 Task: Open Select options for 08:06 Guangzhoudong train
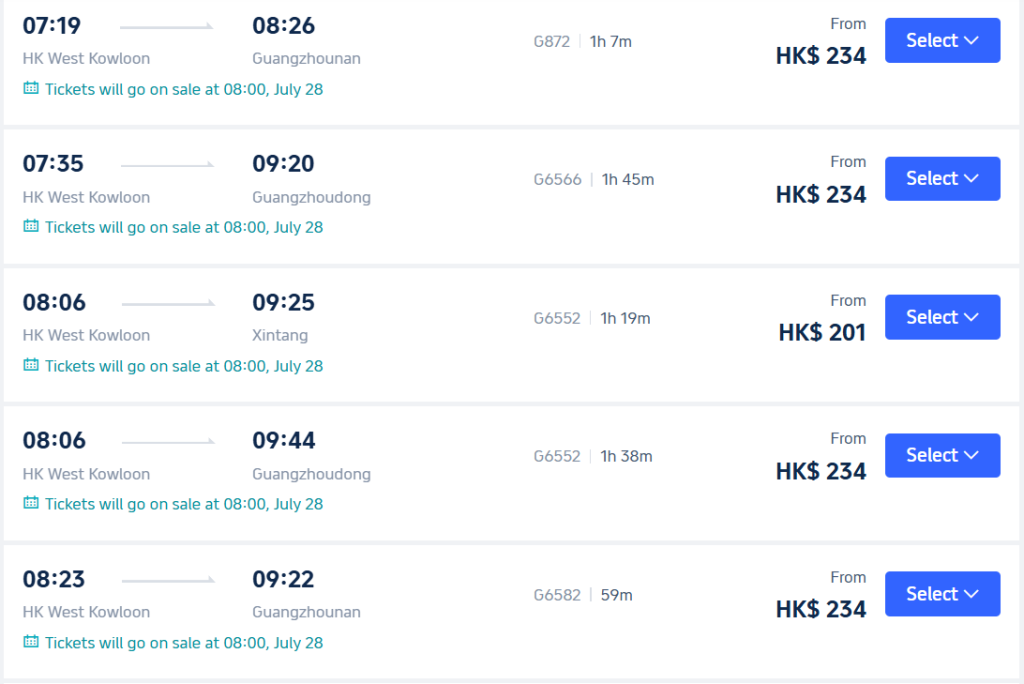942,455
